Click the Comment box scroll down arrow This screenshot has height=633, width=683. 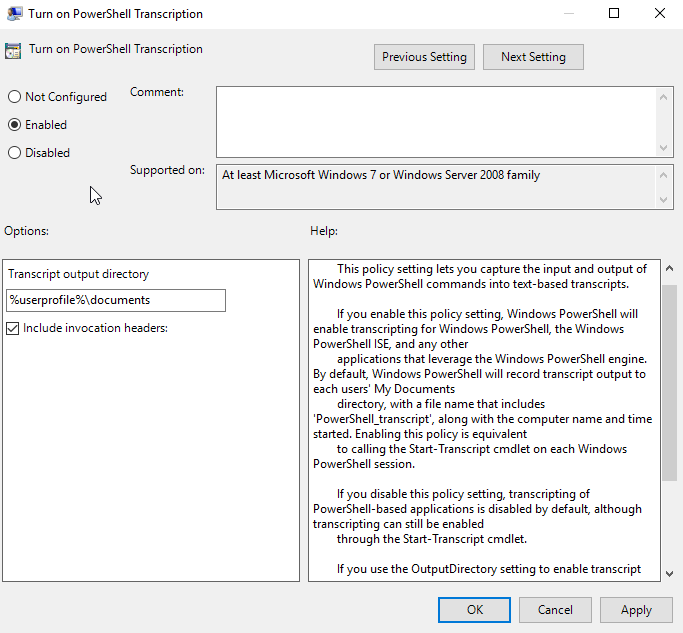(x=663, y=148)
